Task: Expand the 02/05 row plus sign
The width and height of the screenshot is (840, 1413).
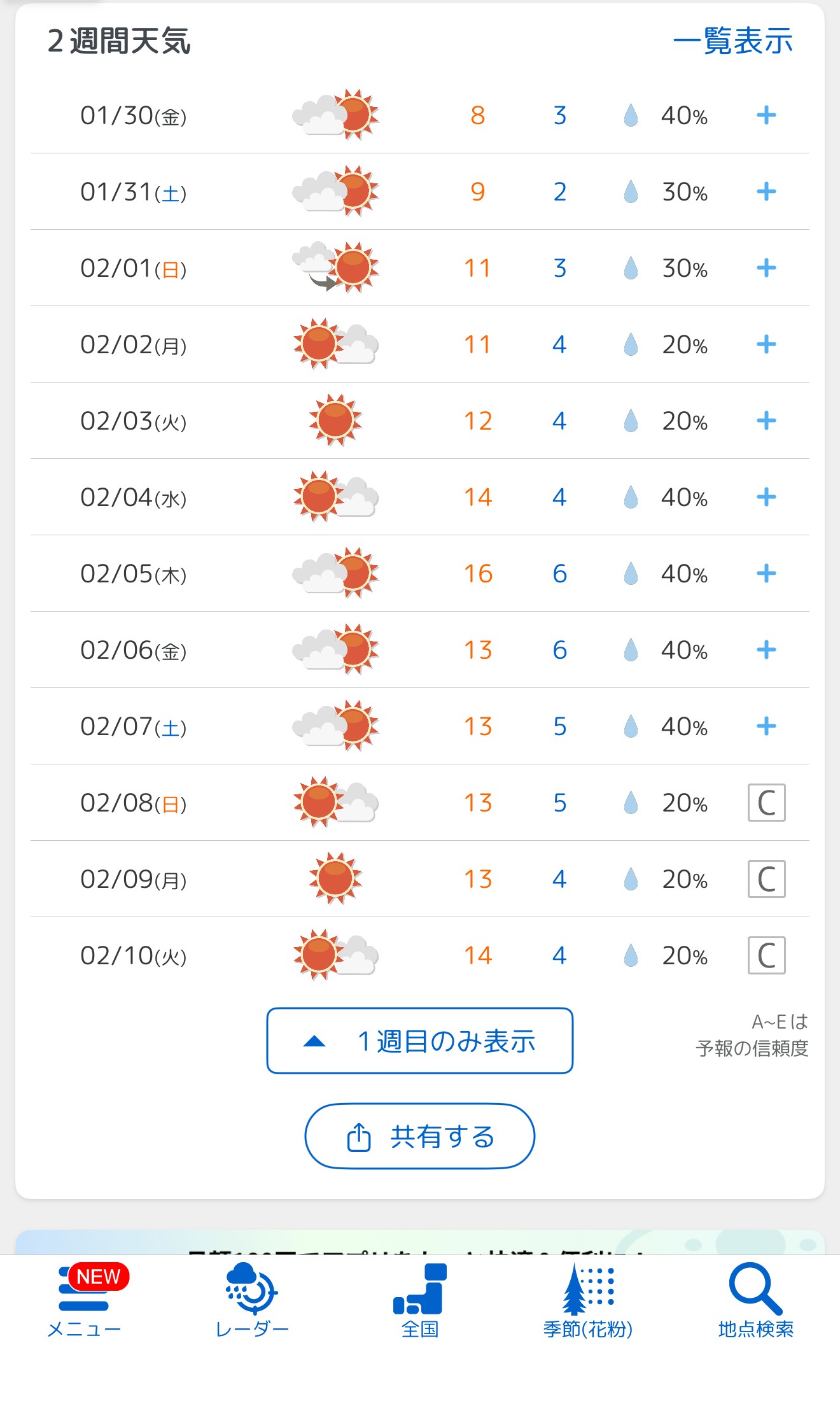Action: click(x=766, y=573)
